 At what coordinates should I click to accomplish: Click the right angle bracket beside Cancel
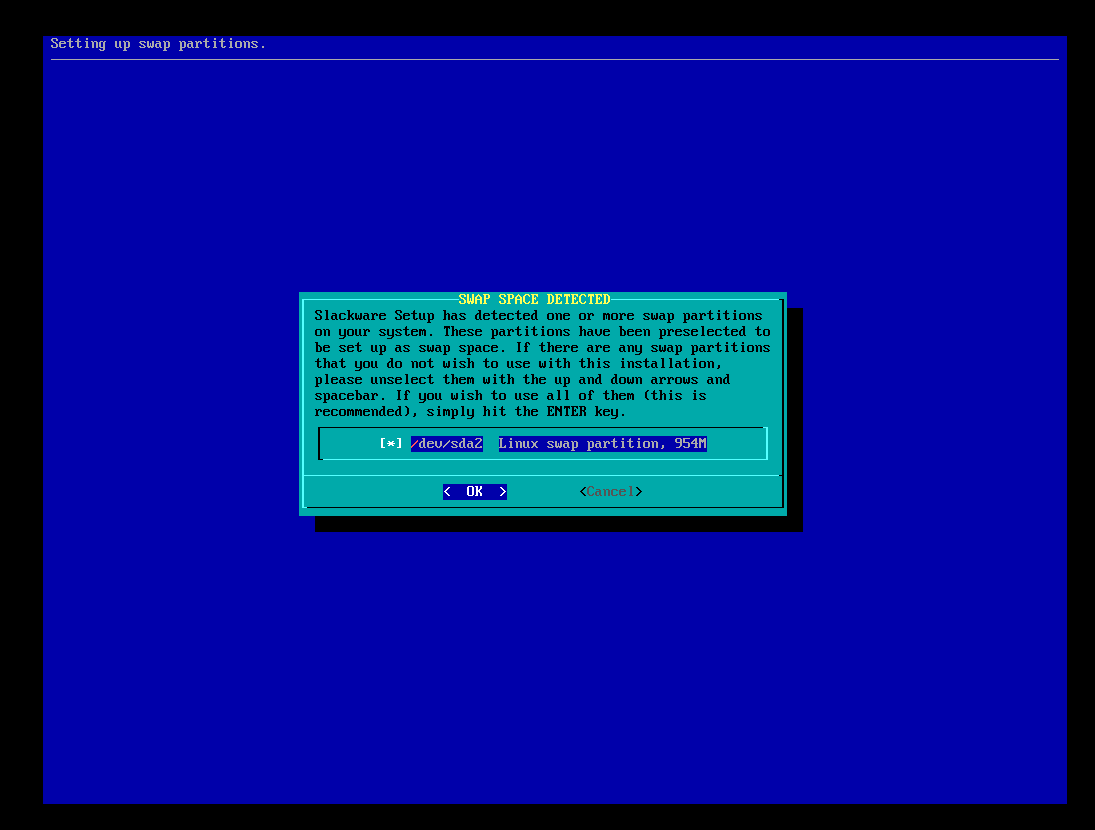pos(639,491)
